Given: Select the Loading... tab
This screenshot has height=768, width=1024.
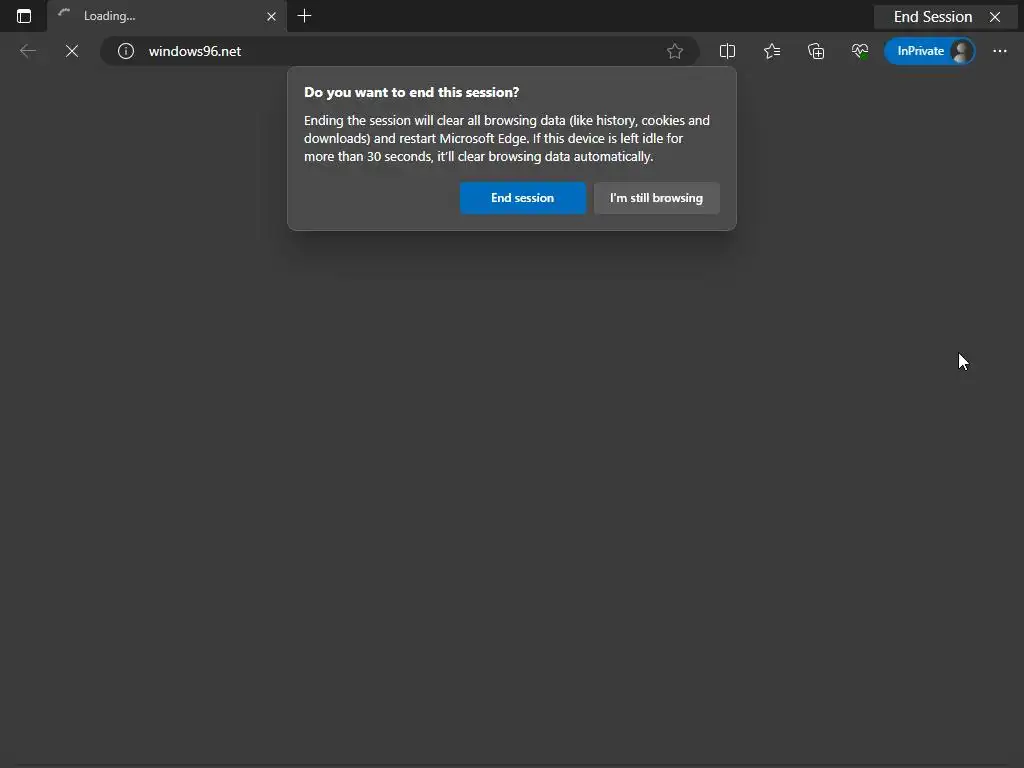Looking at the screenshot, I should click(167, 16).
